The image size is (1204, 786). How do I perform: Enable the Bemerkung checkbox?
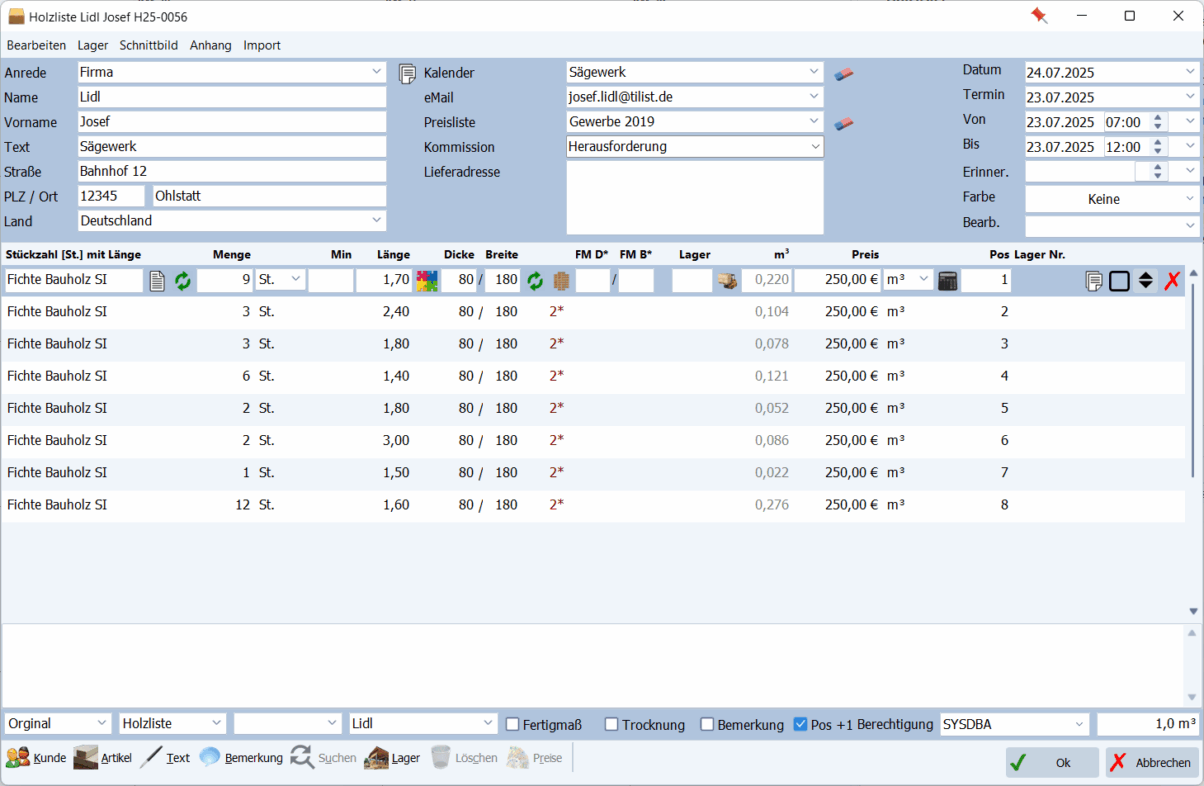click(x=707, y=724)
